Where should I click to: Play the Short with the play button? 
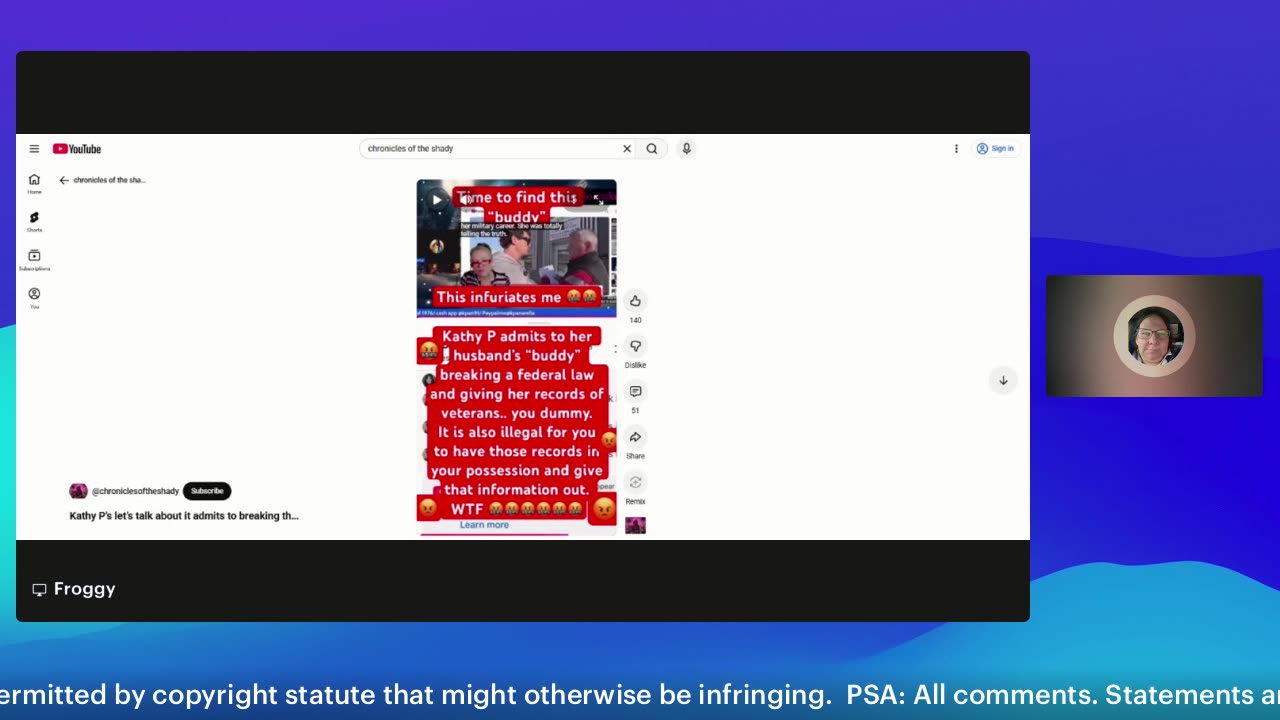(436, 200)
